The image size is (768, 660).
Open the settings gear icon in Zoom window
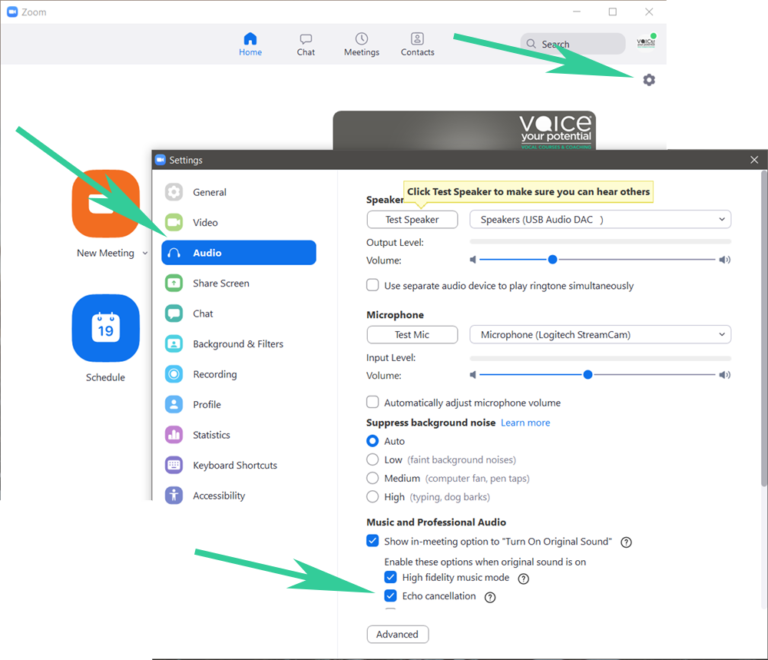click(649, 80)
